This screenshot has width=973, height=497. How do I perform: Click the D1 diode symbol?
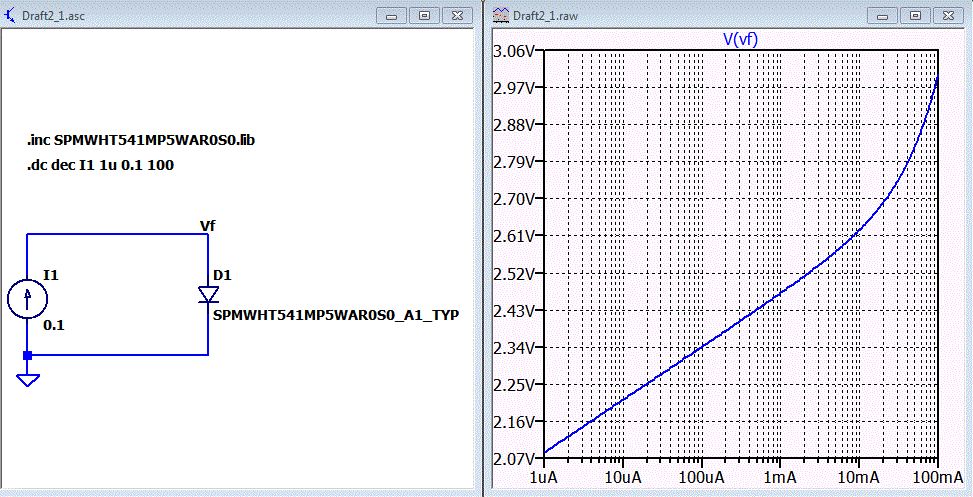point(208,294)
